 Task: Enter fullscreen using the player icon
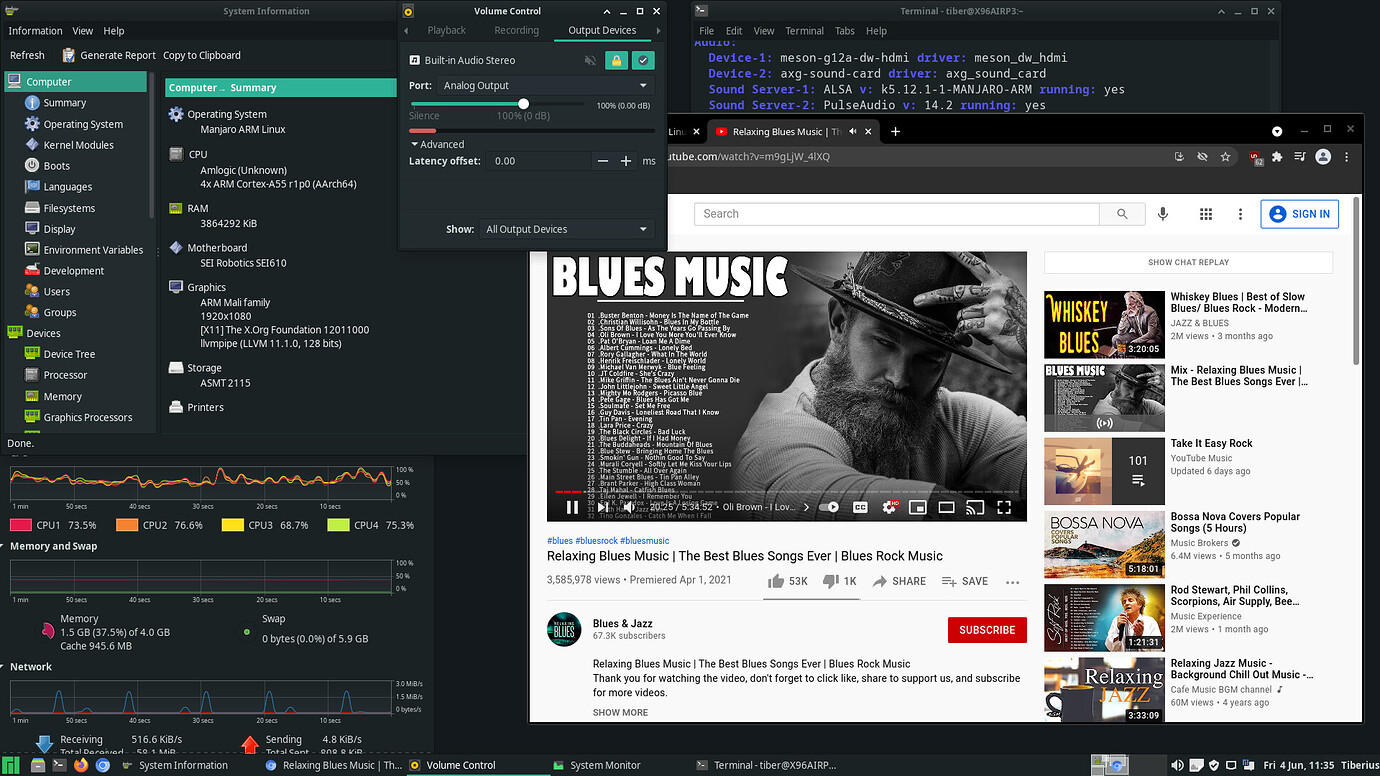click(1003, 507)
